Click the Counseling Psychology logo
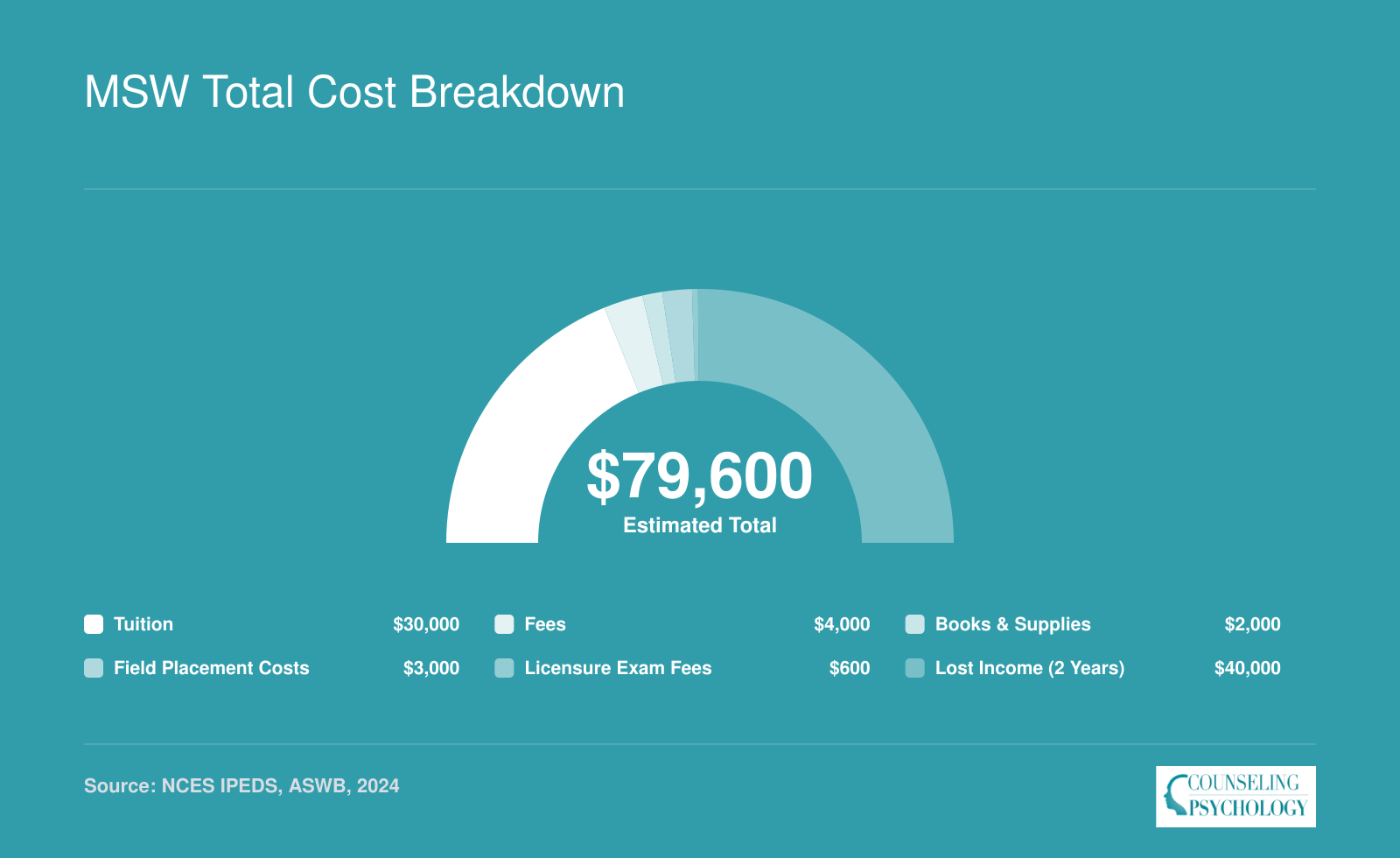The height and width of the screenshot is (858, 1400). [1235, 797]
